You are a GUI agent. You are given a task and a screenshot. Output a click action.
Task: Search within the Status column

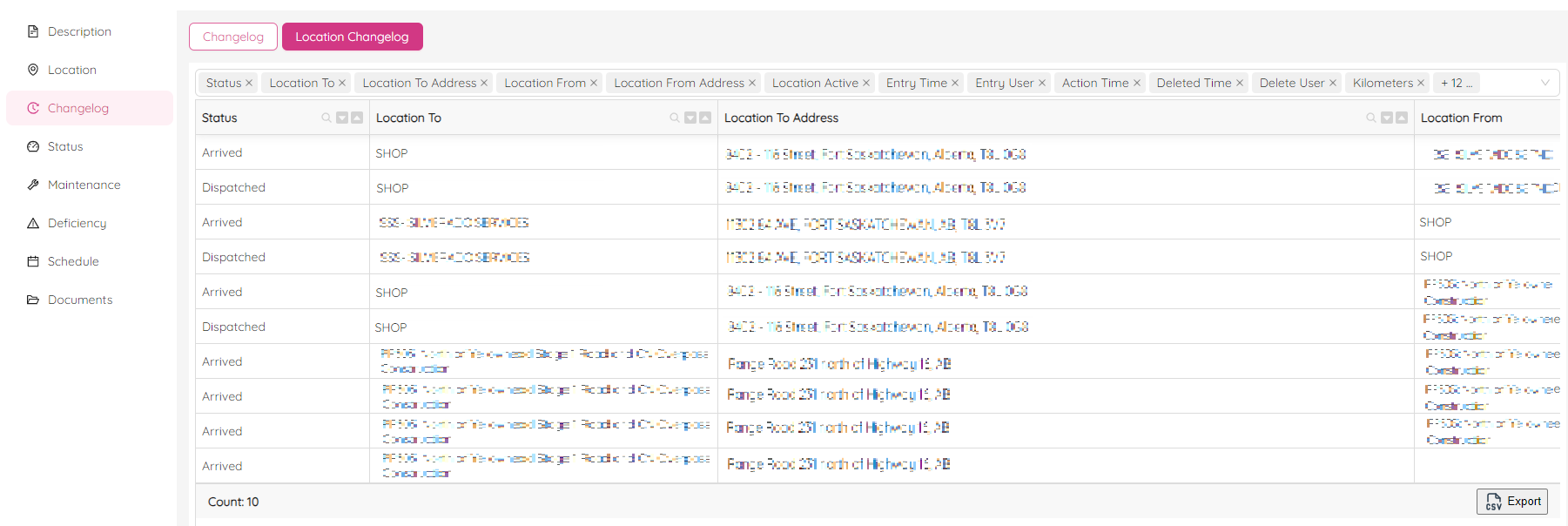coord(326,118)
